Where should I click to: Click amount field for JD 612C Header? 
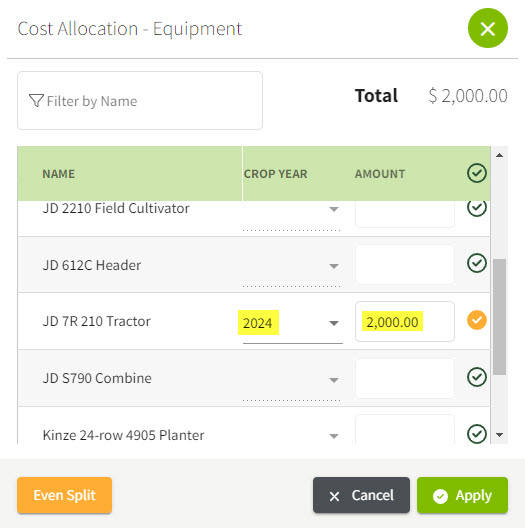[x=405, y=265]
